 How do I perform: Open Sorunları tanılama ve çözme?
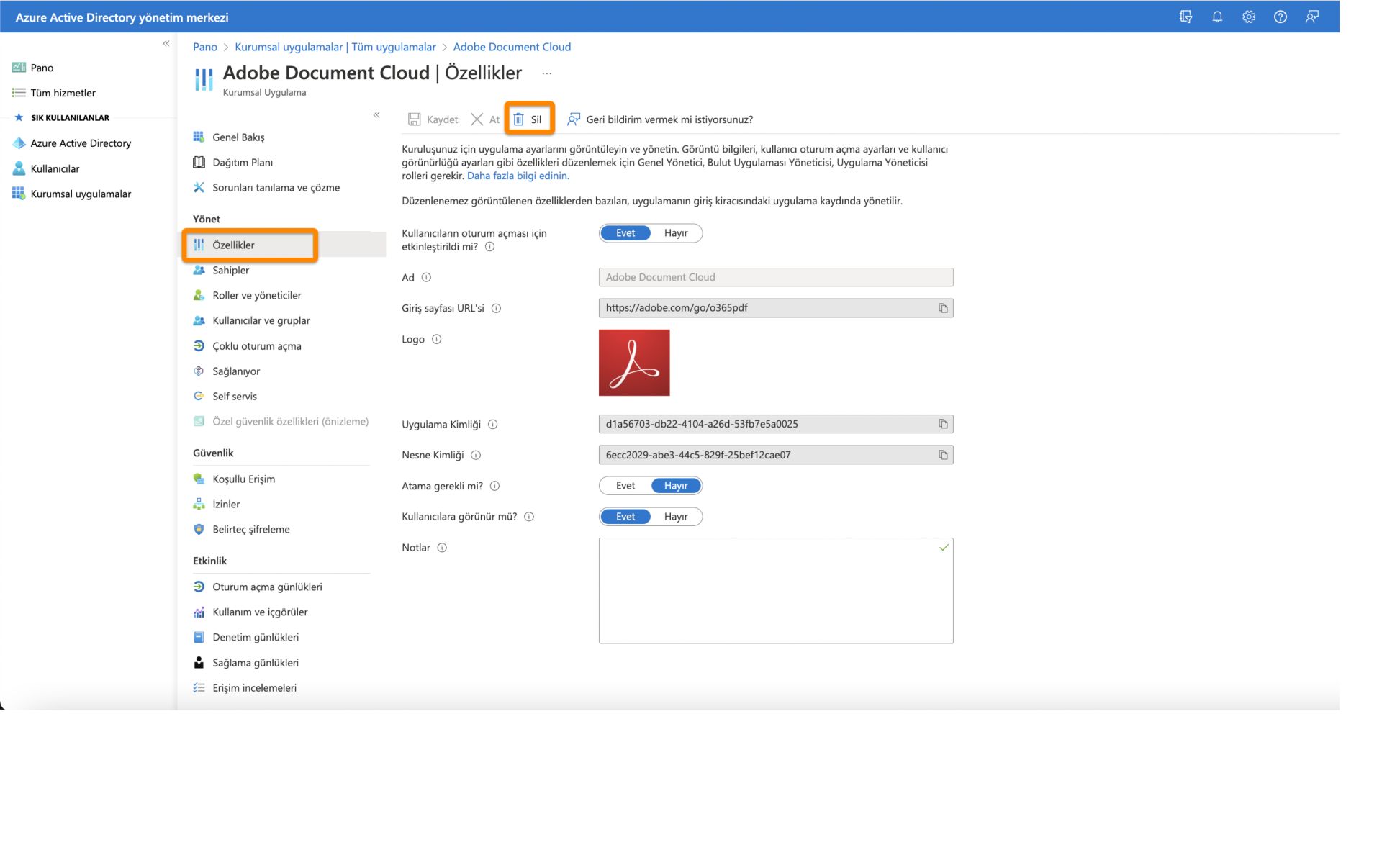[276, 188]
